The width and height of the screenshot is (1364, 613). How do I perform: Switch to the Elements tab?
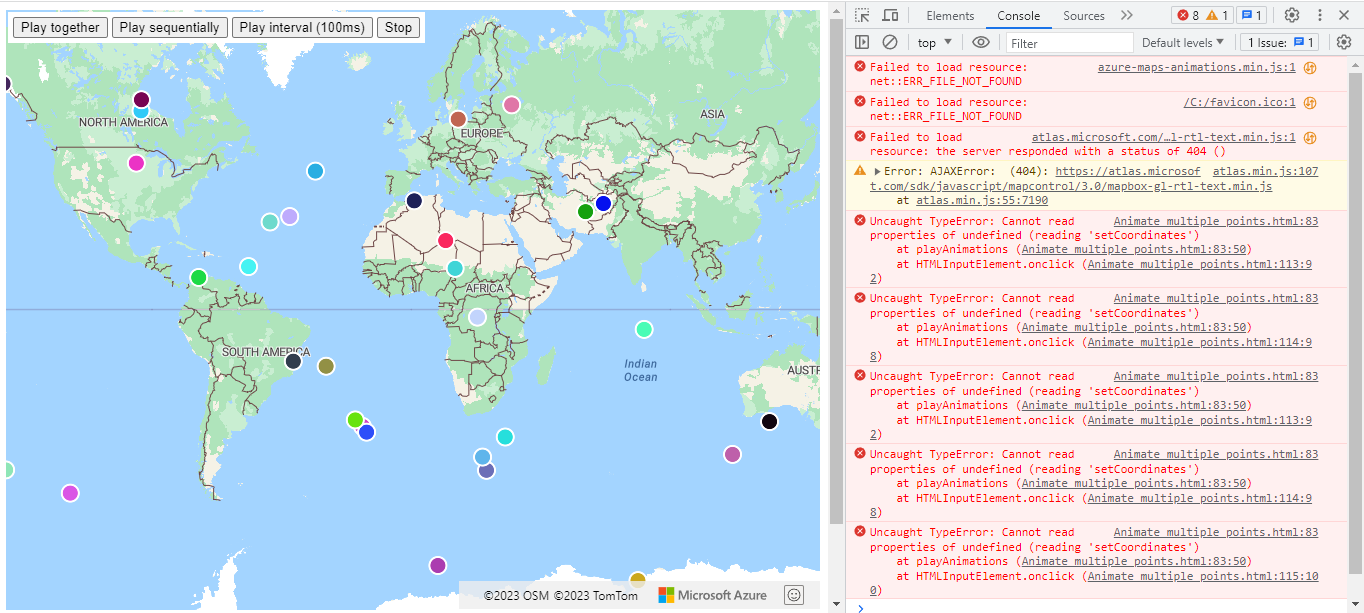pos(950,15)
